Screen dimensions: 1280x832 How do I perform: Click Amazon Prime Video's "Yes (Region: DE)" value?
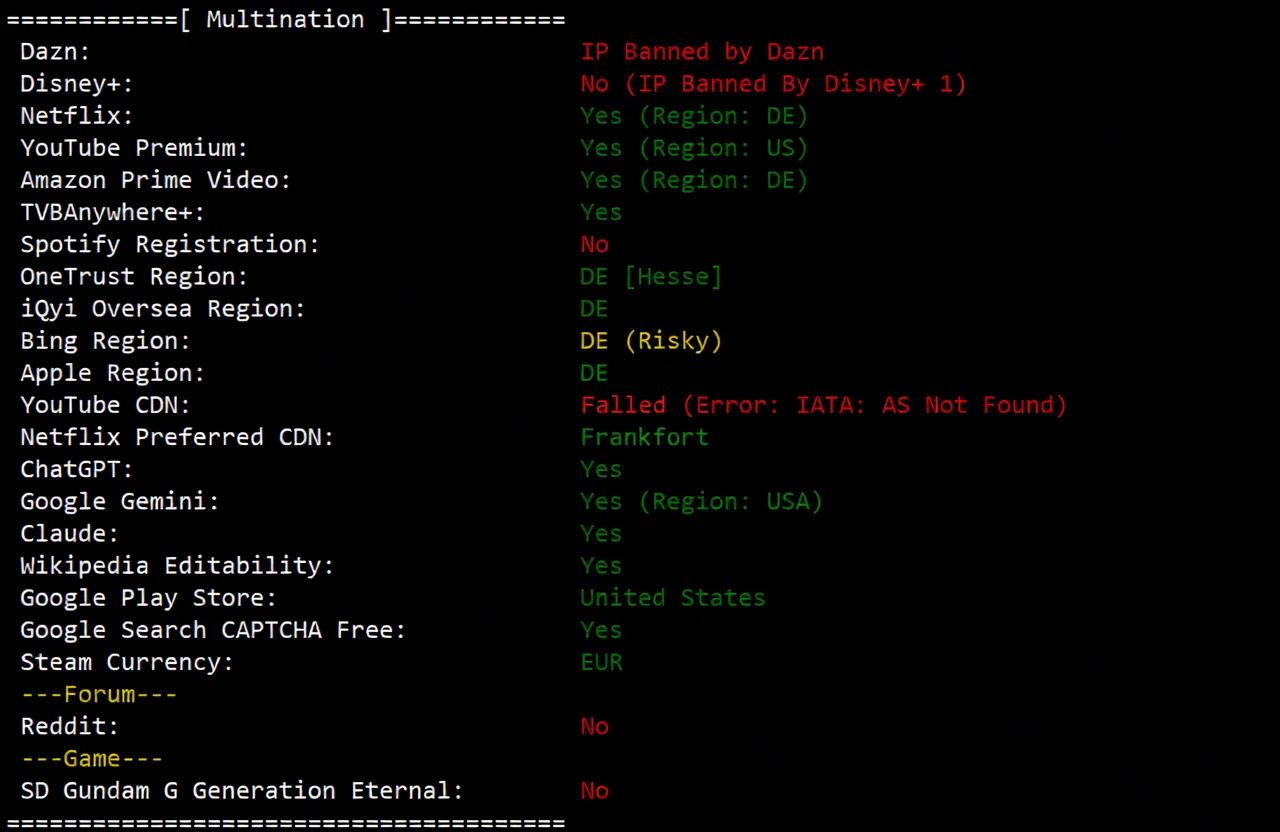click(695, 180)
